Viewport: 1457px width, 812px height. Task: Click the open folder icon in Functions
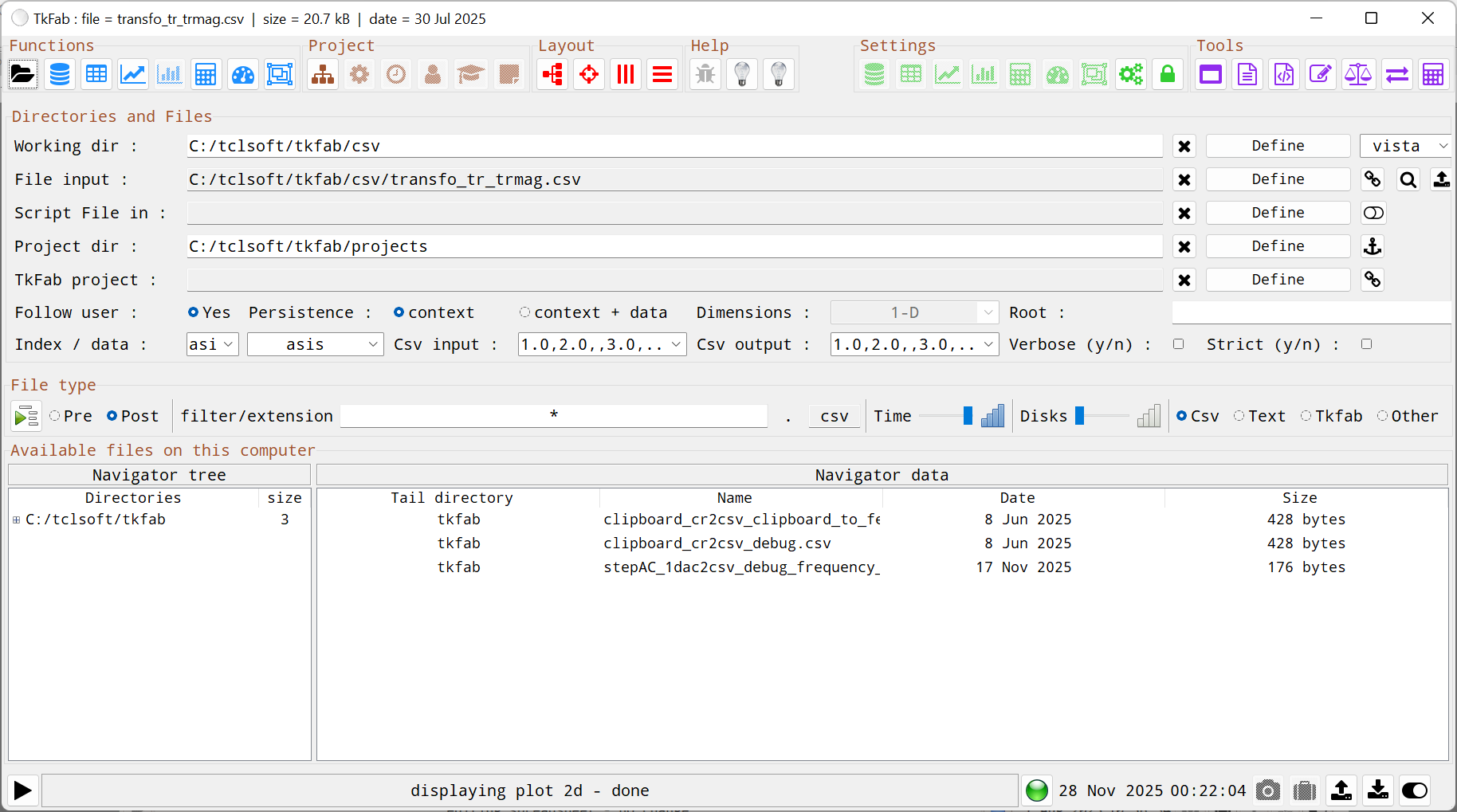coord(22,75)
